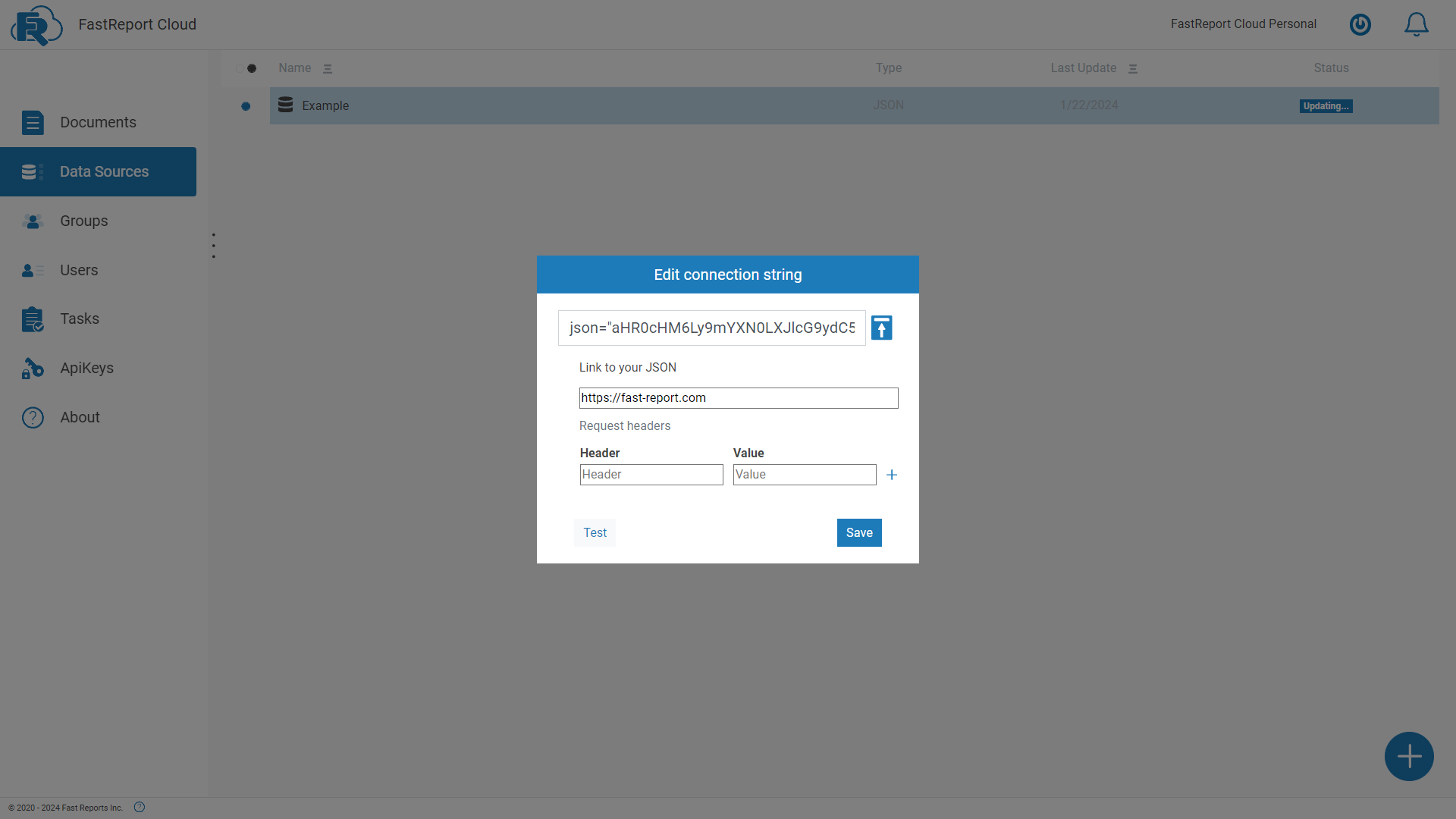
Task: Click the floating plus button to add data source
Action: click(x=1408, y=756)
